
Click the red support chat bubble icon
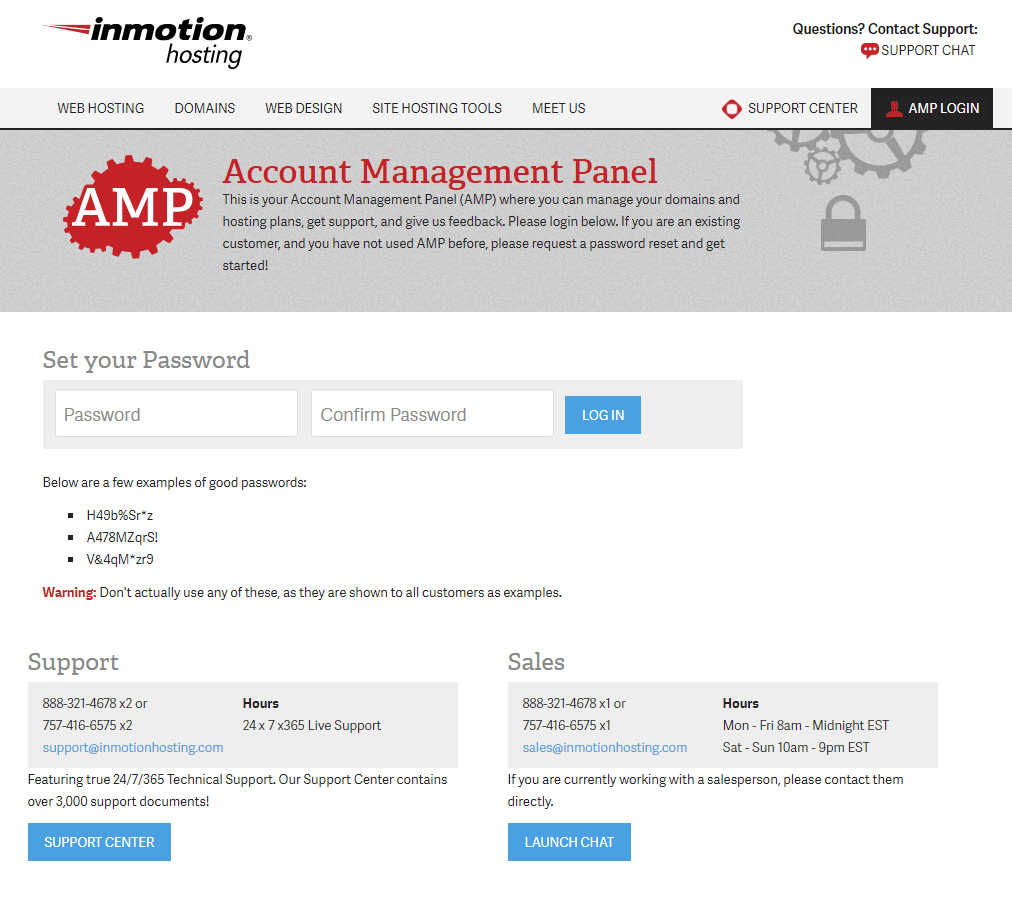click(x=869, y=50)
